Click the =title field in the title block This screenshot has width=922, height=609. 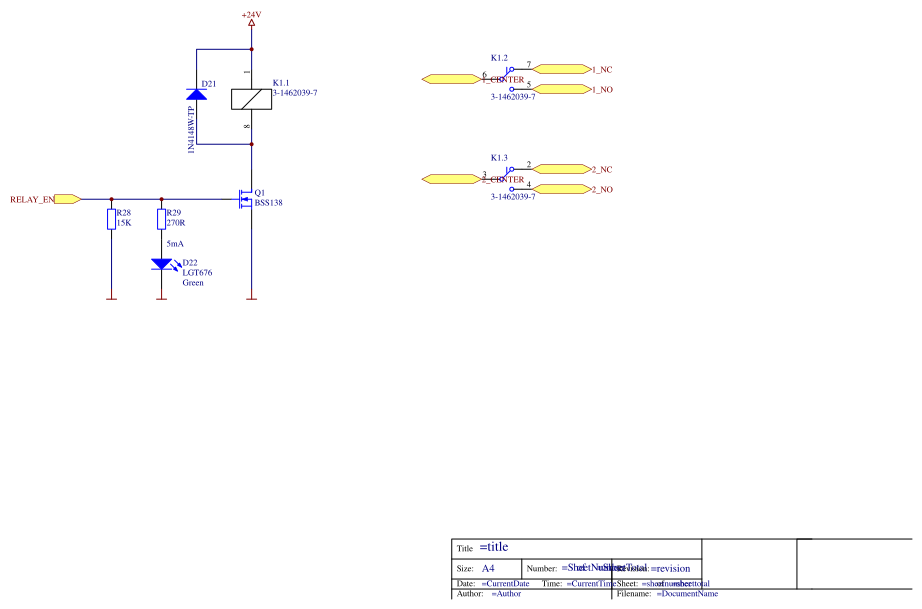(495, 547)
